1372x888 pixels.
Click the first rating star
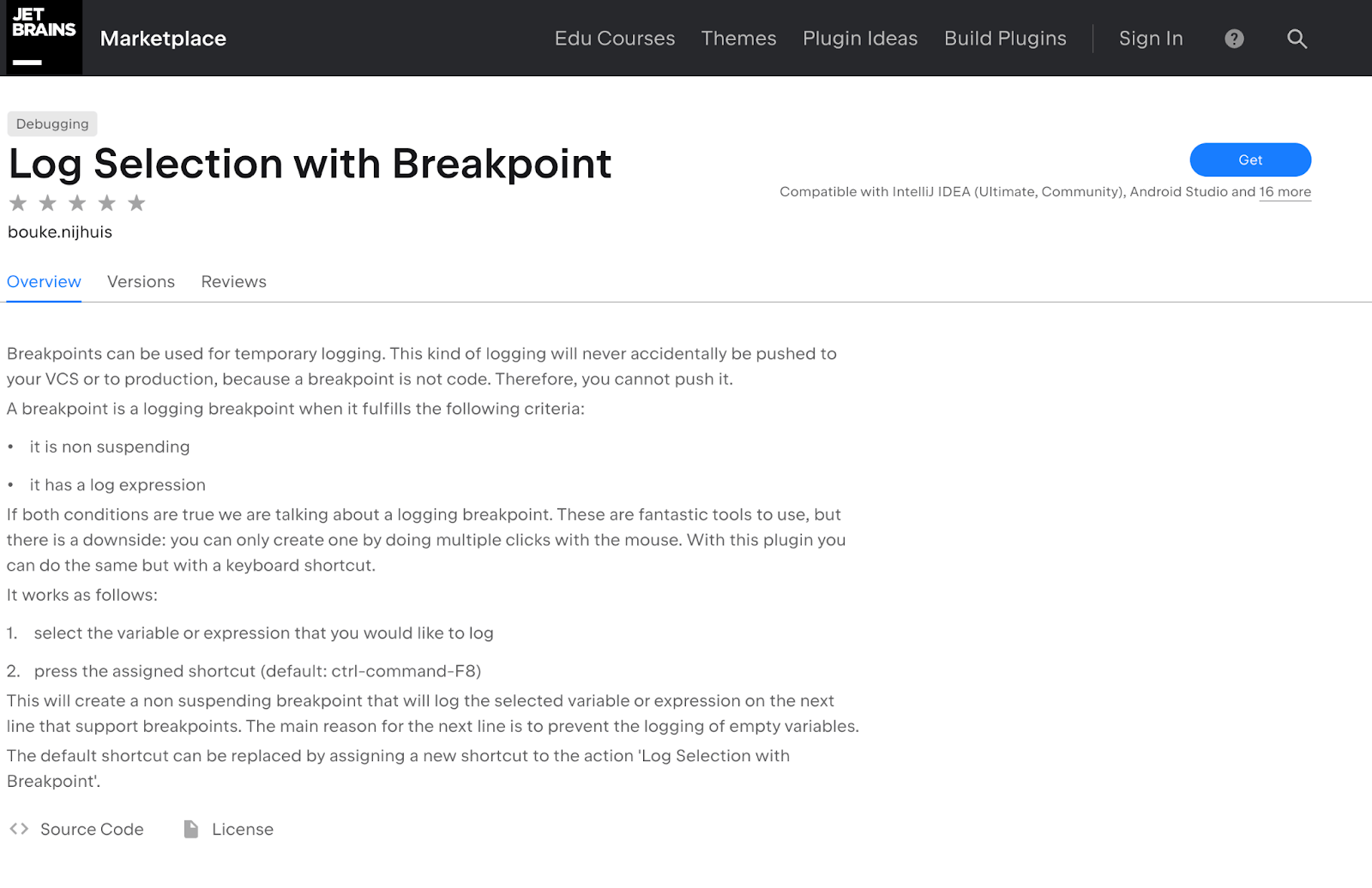pos(18,203)
